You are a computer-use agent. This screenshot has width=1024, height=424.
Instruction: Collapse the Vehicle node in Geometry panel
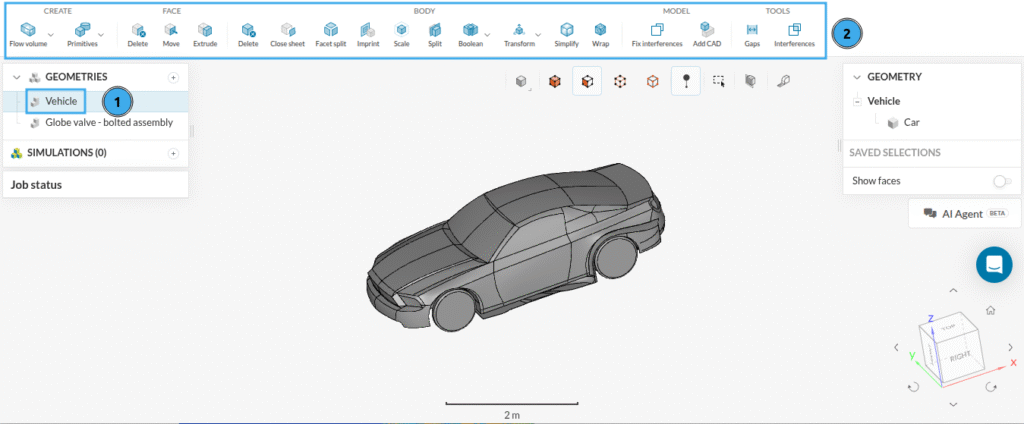[857, 101]
